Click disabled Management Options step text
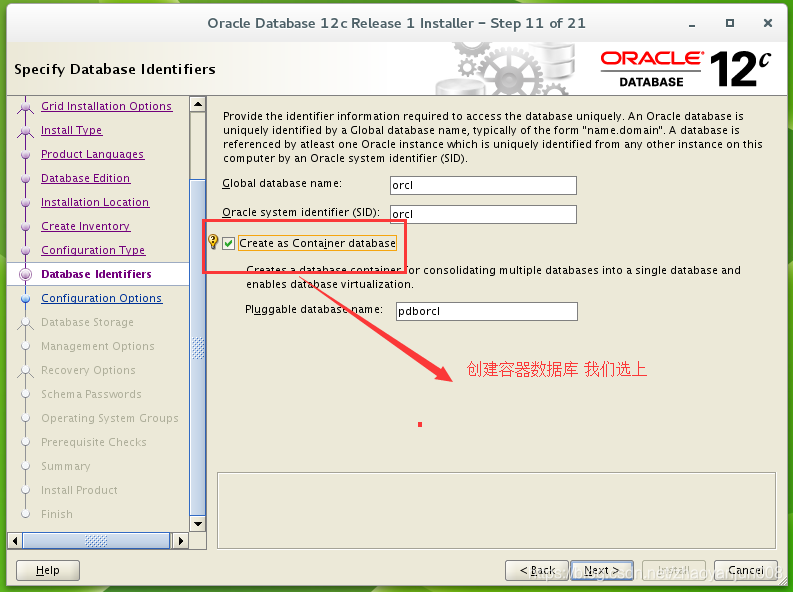The width and height of the screenshot is (793, 592). coord(98,346)
